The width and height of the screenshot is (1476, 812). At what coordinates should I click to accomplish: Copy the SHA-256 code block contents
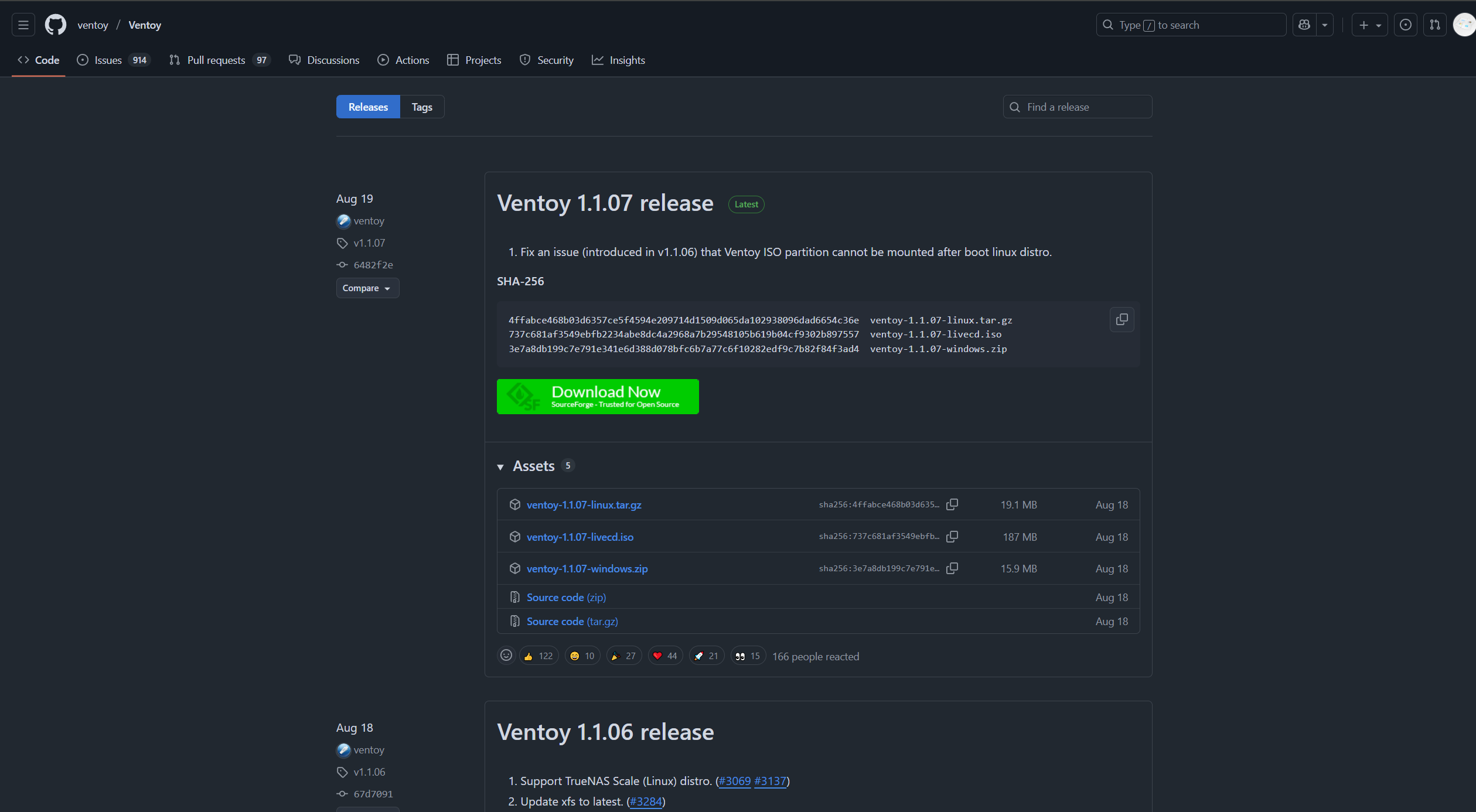pyautogui.click(x=1122, y=320)
